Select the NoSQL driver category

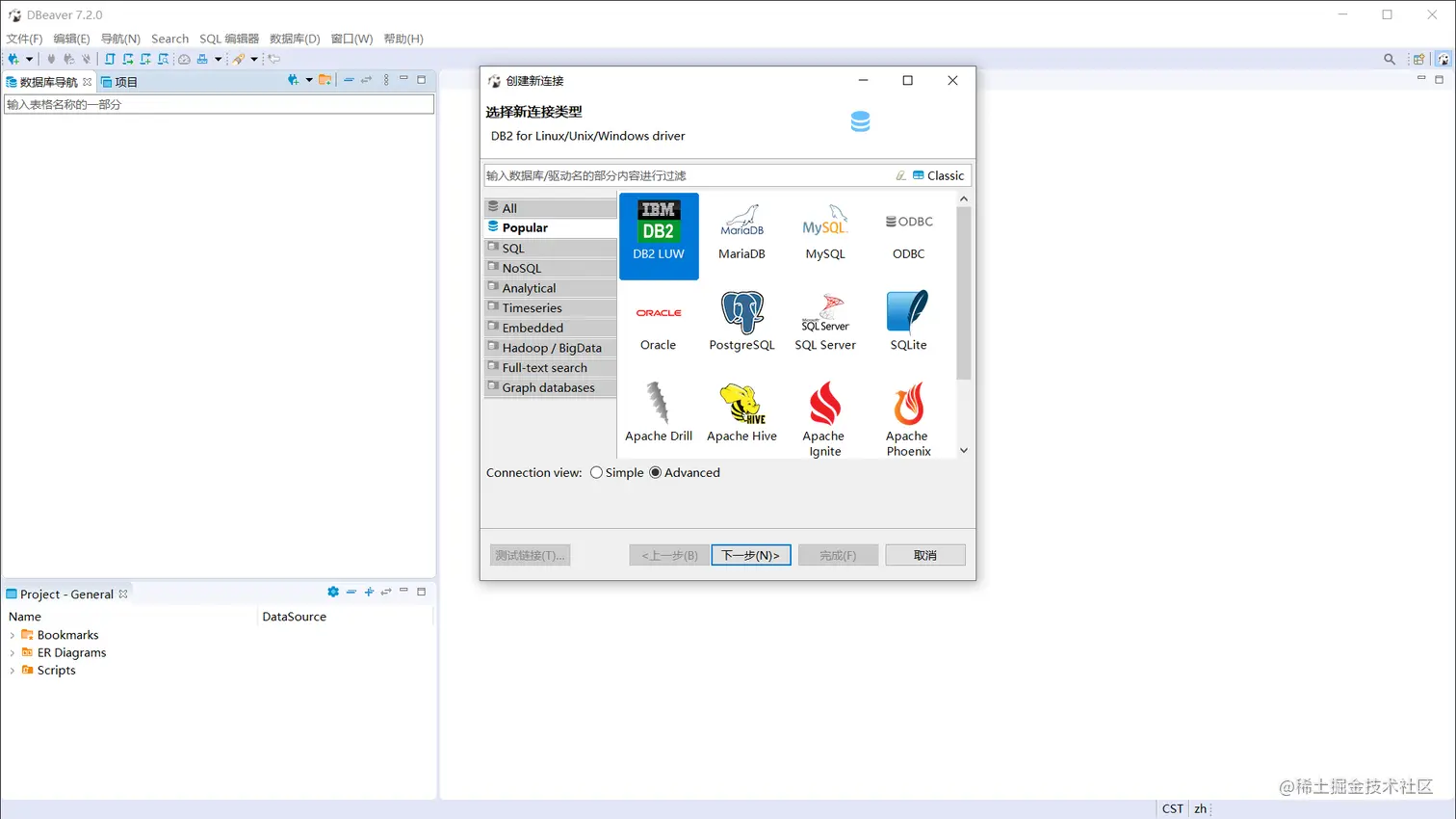tap(551, 268)
